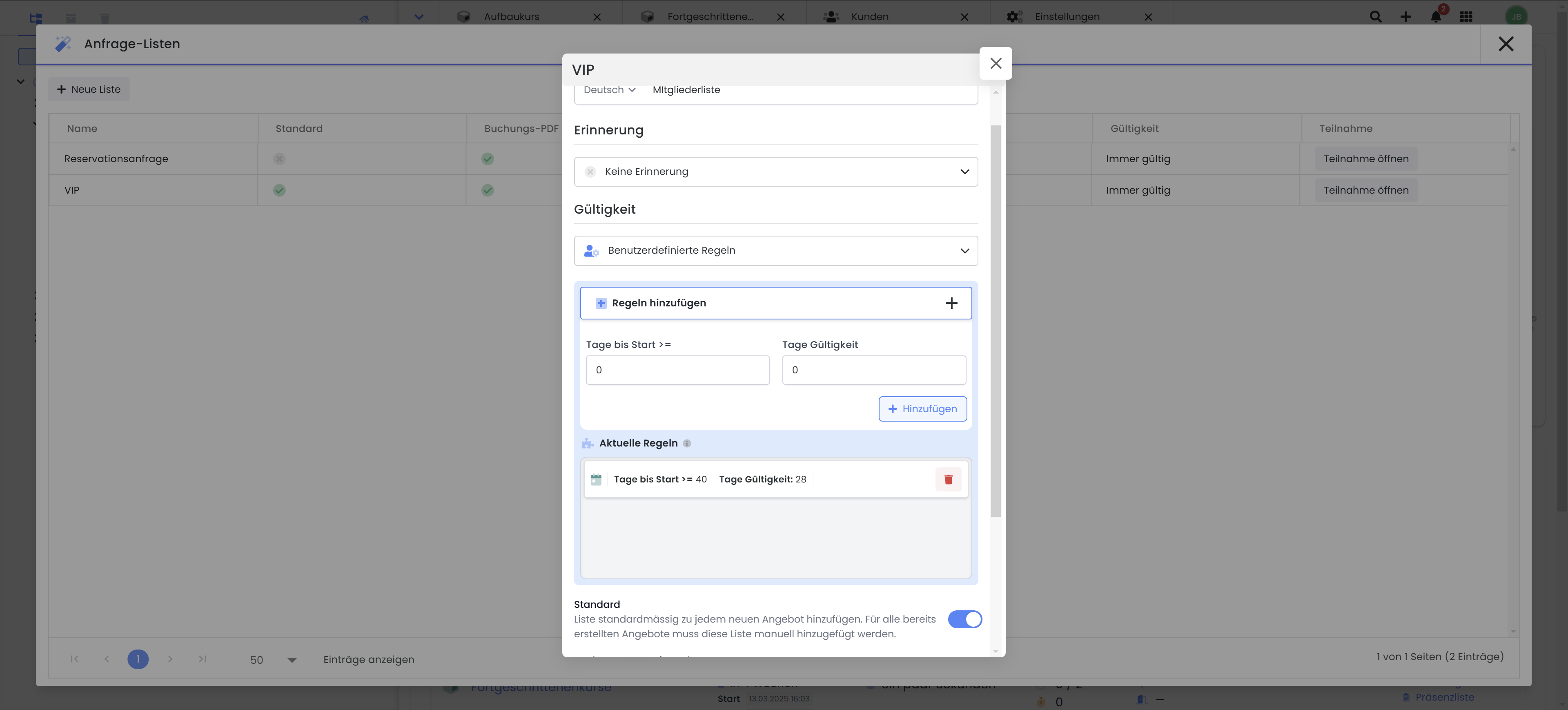Open the search magnifier icon
This screenshot has width=1568, height=710.
tap(1375, 16)
